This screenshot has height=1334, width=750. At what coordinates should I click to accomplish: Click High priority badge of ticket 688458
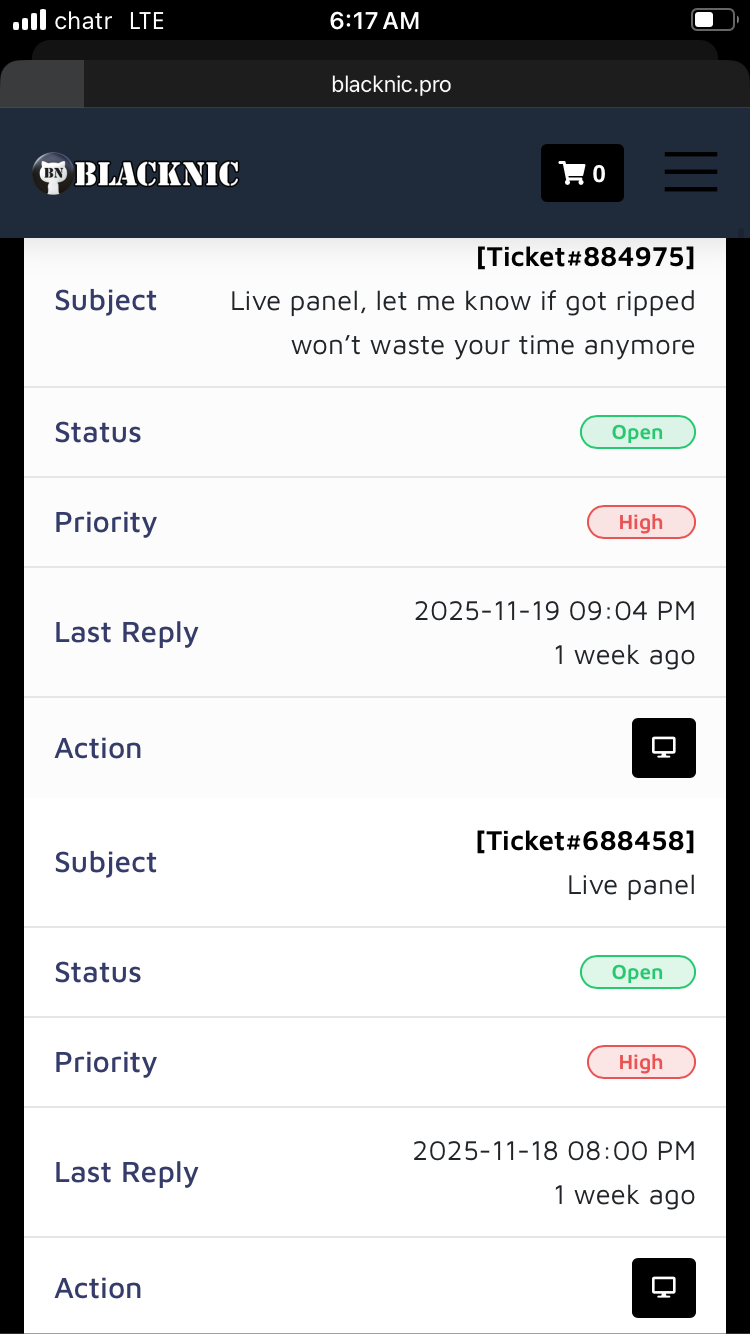pyautogui.click(x=640, y=1062)
